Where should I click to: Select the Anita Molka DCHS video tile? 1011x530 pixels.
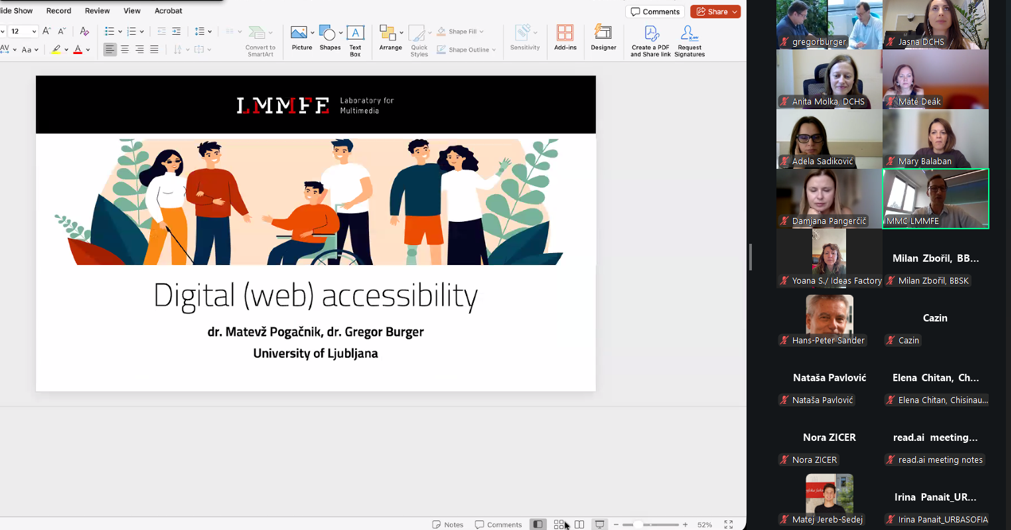click(x=829, y=79)
